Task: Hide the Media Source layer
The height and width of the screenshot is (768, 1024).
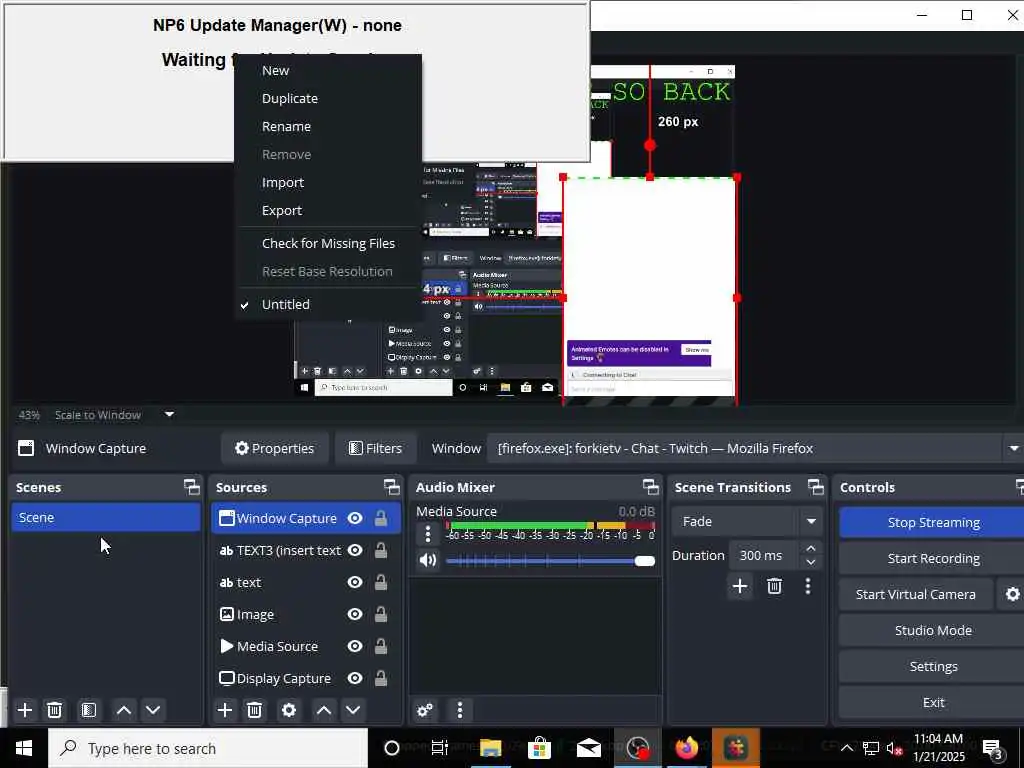Action: [x=355, y=647]
